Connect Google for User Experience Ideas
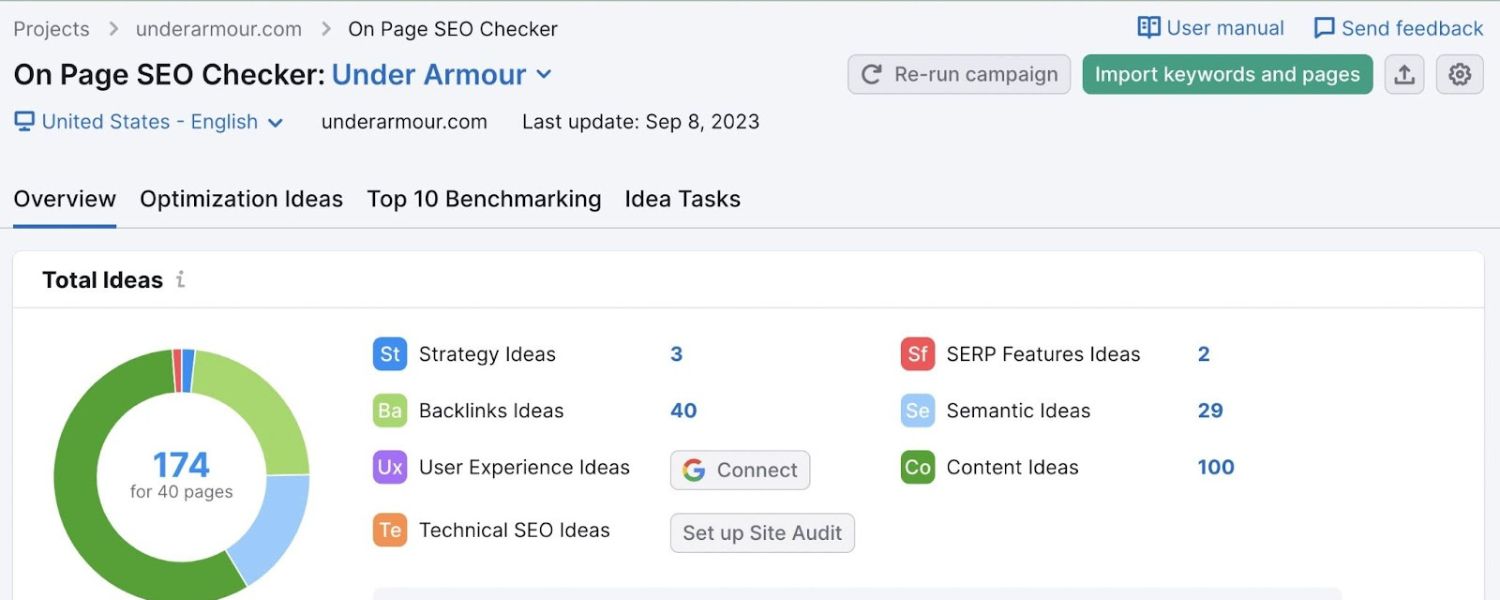This screenshot has width=1500, height=600. click(739, 470)
